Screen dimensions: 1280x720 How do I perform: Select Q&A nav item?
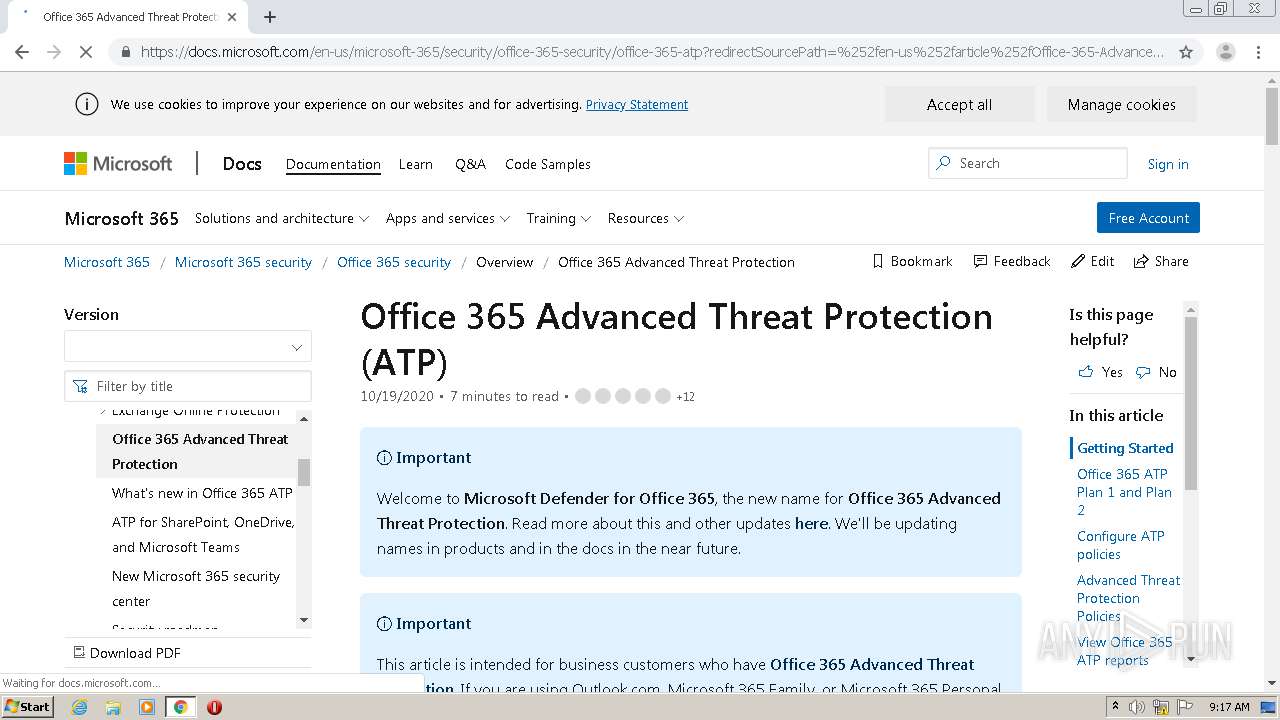470,164
